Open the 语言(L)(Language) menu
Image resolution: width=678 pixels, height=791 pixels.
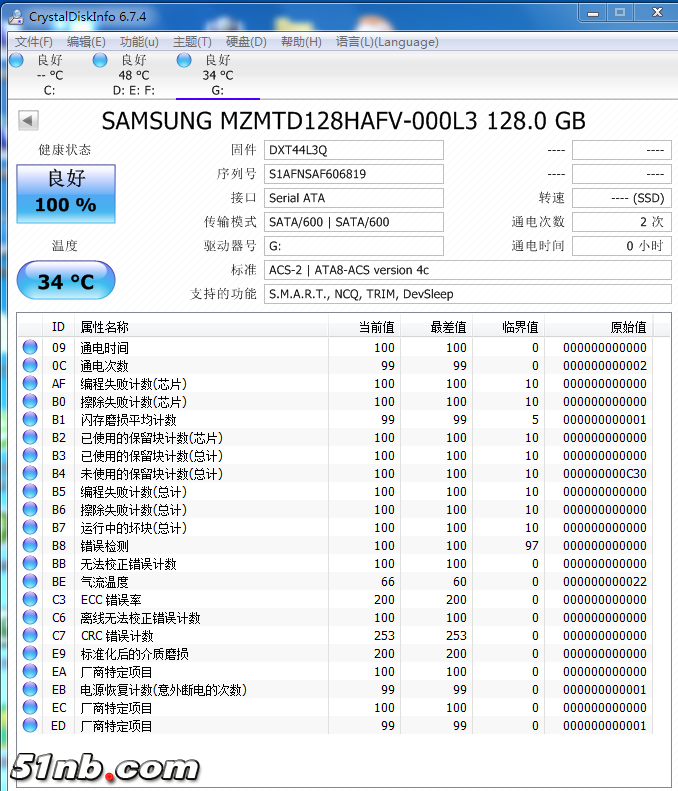[x=387, y=42]
